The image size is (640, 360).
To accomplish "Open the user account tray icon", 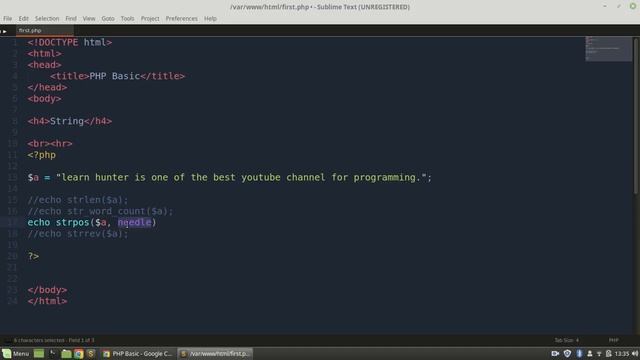I will click(x=589, y=353).
